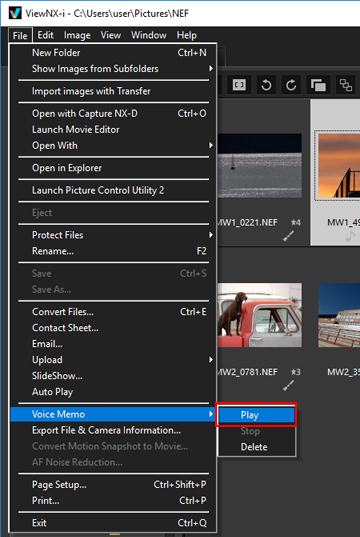
Task: Click the rotate clockwise icon
Action: pyautogui.click(x=291, y=85)
